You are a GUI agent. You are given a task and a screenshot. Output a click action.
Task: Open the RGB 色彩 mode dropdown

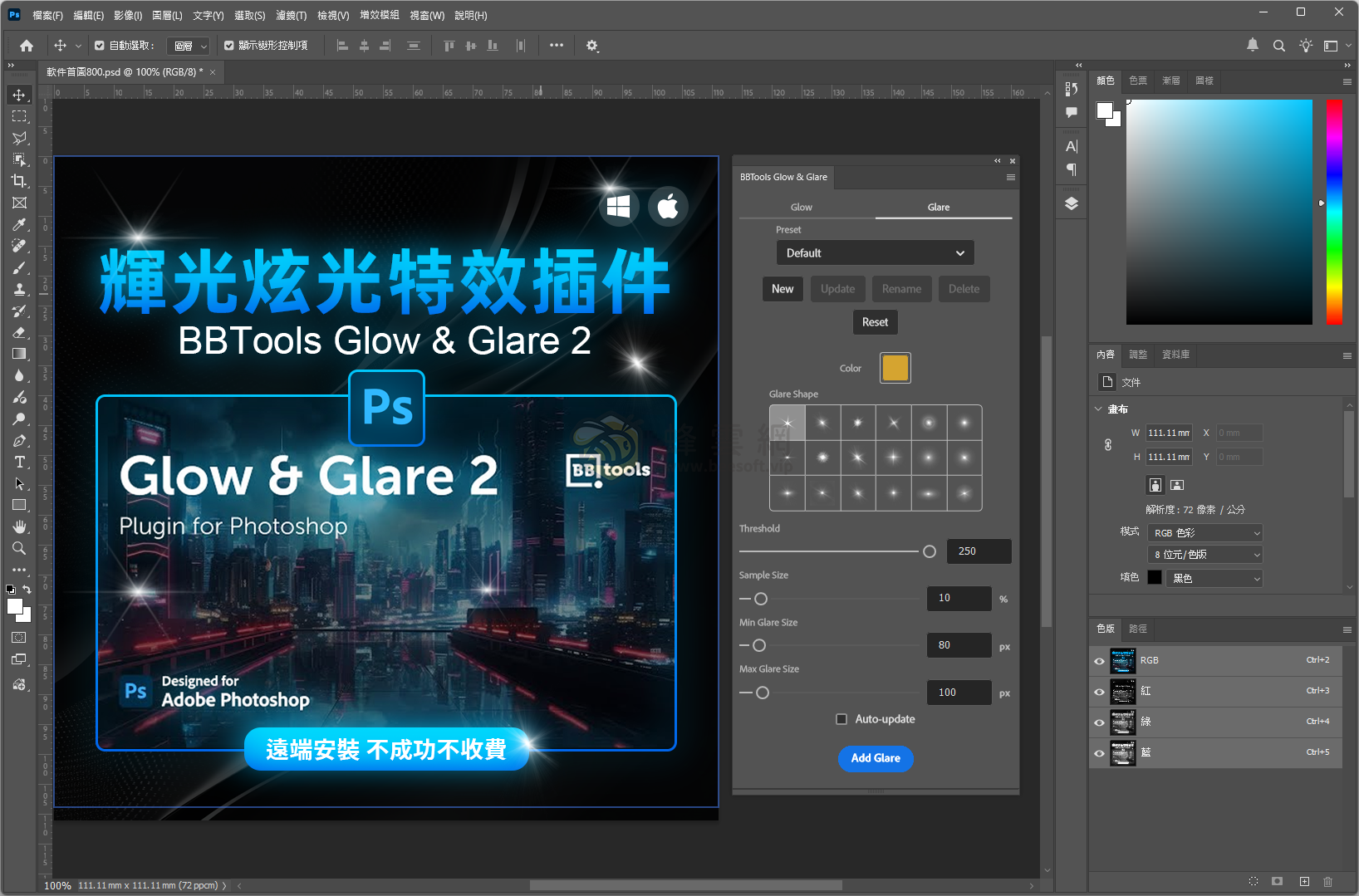1205,533
